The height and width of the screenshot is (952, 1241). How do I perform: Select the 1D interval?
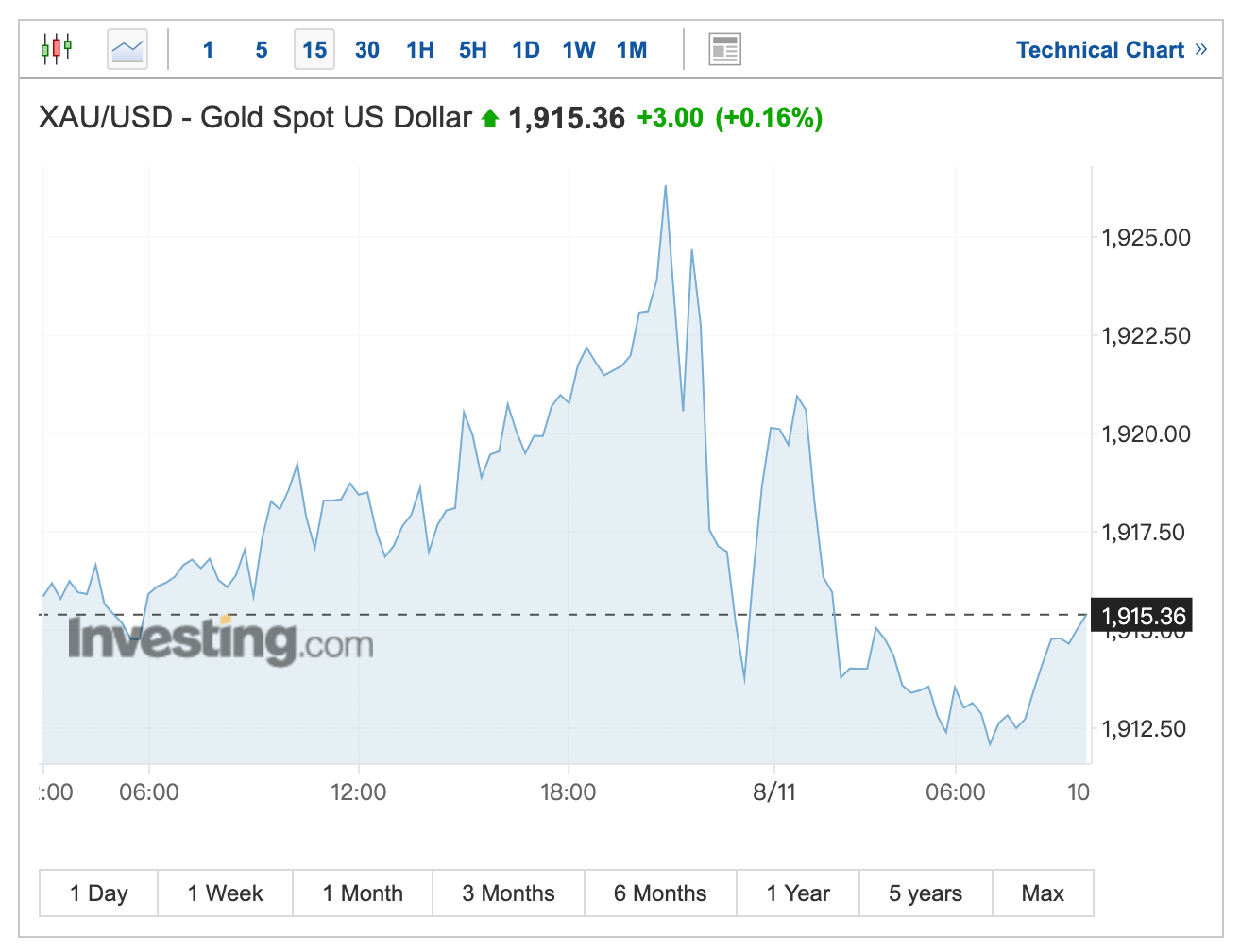(x=526, y=50)
